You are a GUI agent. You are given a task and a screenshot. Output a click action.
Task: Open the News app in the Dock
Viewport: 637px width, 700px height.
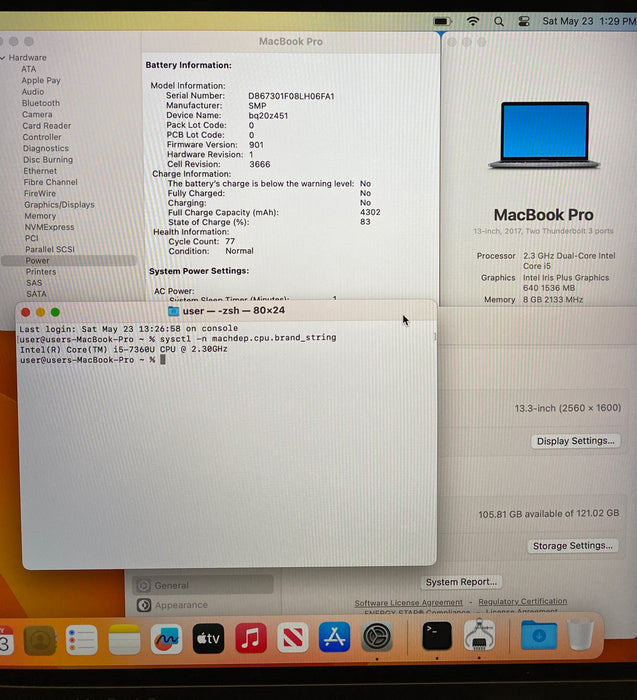pyautogui.click(x=293, y=638)
